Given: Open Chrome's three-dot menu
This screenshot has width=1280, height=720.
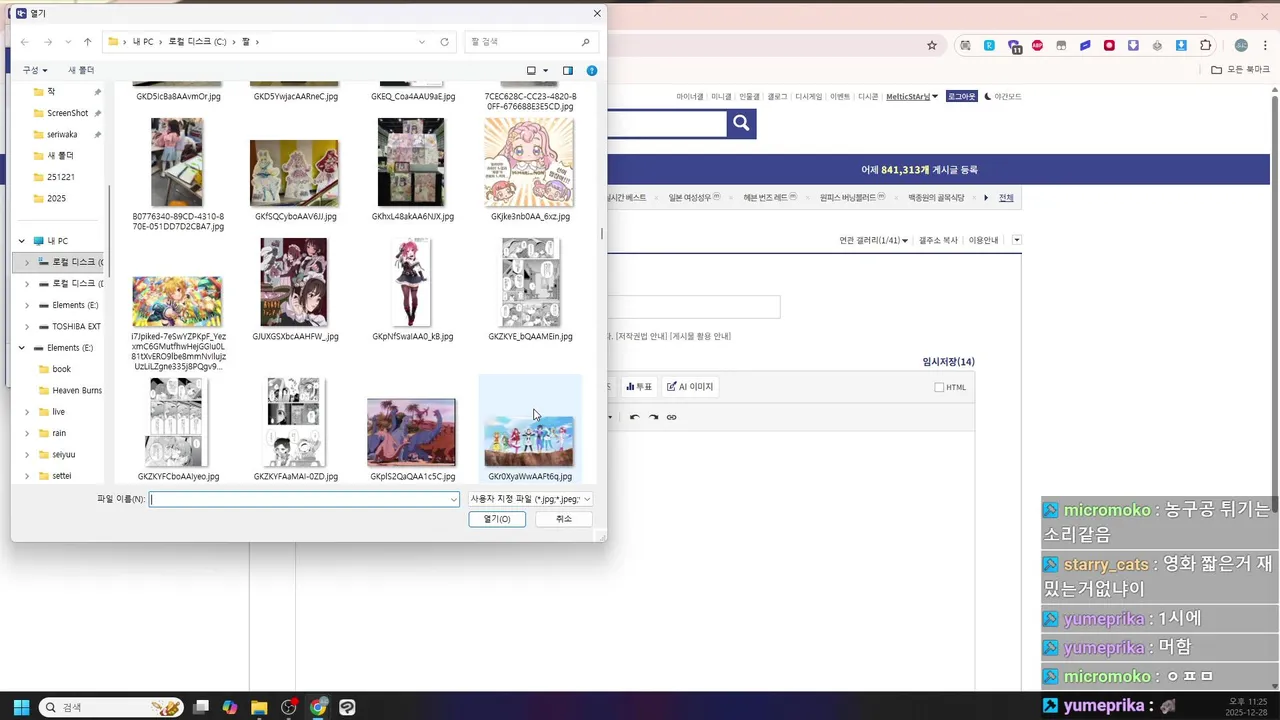Looking at the screenshot, I should point(1263,45).
